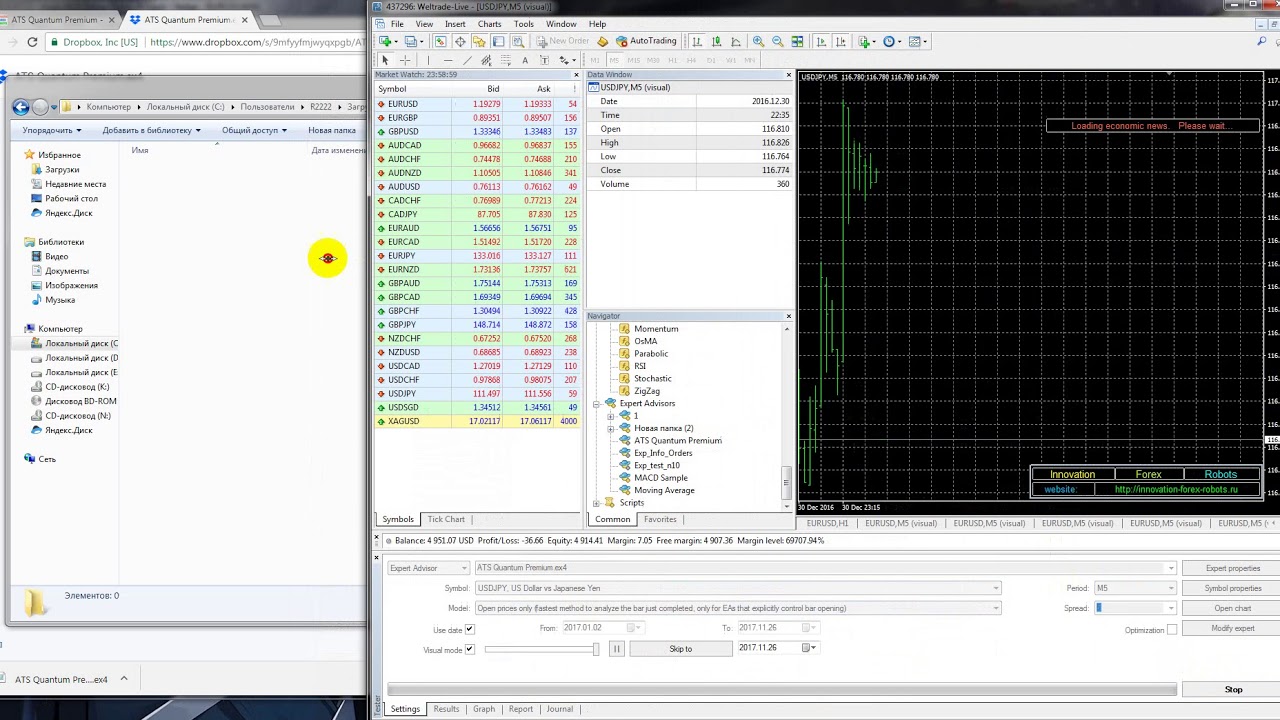1280x720 pixels.
Task: Open the Model dropdown in tester
Action: point(996,608)
